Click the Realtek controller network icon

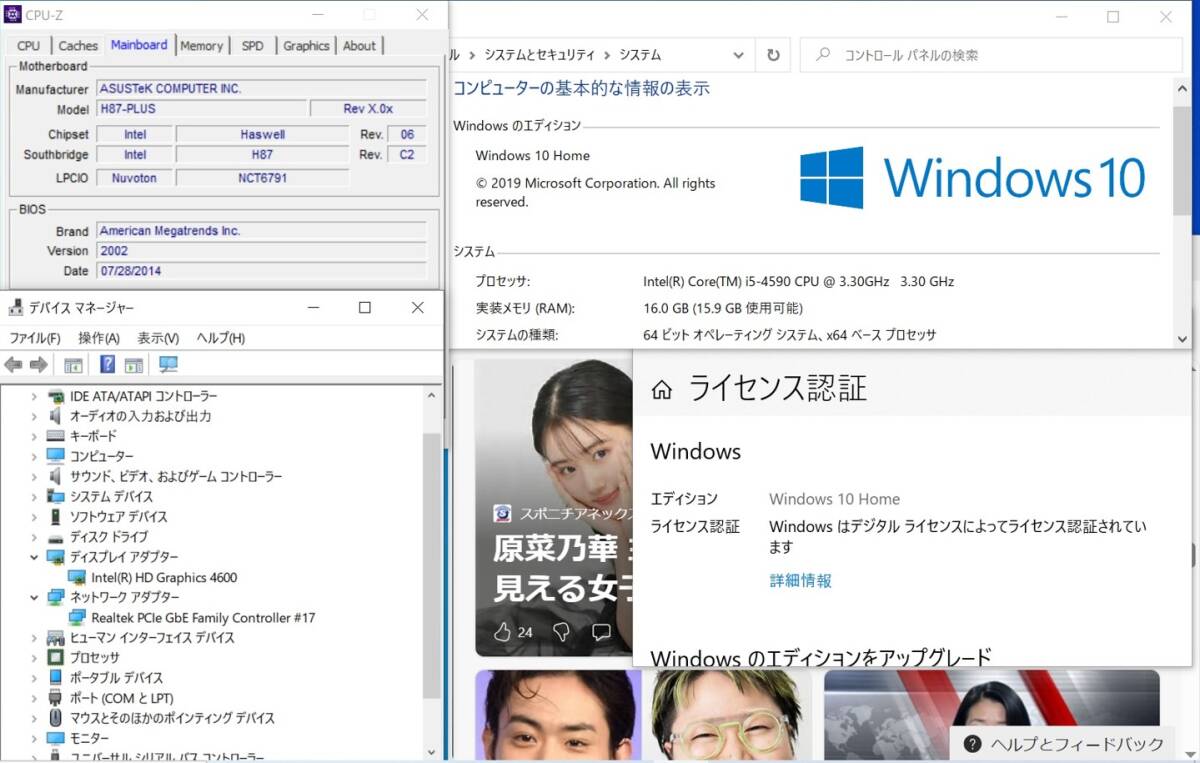click(77, 617)
